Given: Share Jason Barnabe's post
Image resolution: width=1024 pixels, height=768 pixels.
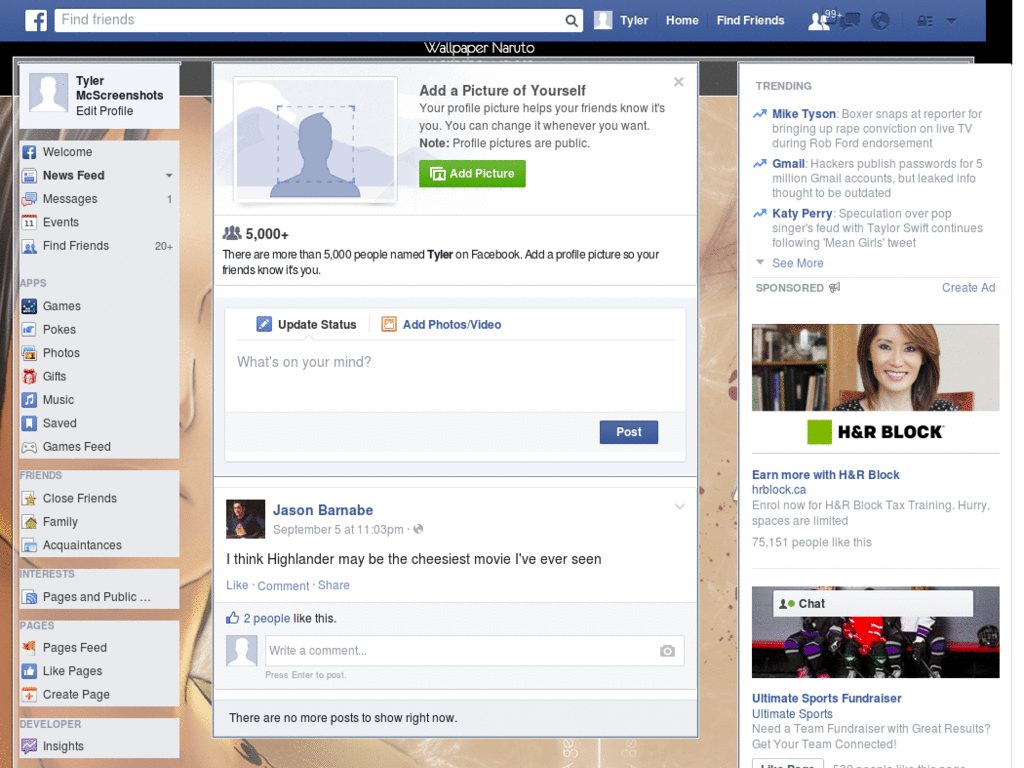Looking at the screenshot, I should 333,585.
